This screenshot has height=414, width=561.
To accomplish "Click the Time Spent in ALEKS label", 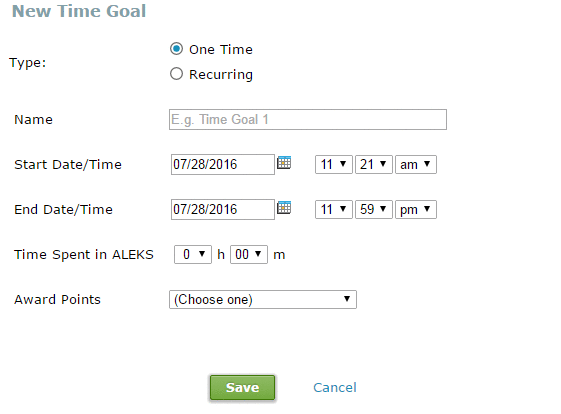I will (84, 254).
